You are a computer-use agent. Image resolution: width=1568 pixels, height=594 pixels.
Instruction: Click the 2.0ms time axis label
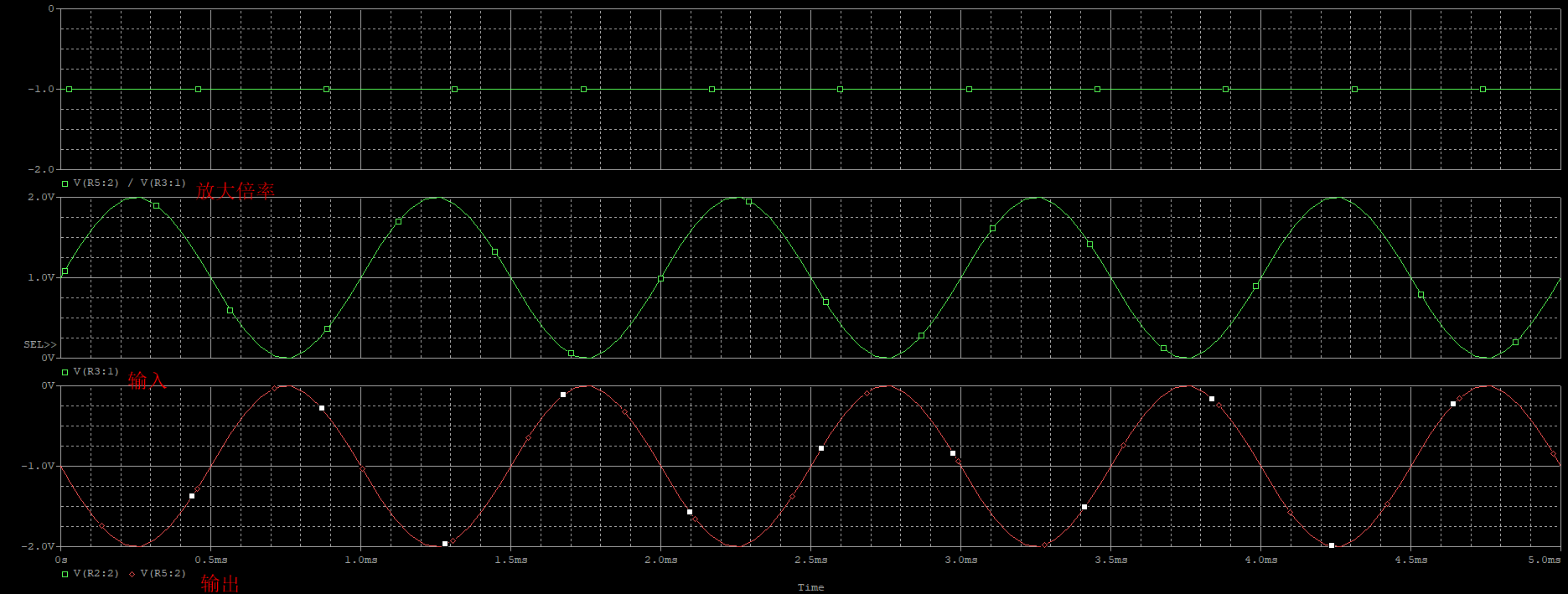[661, 560]
